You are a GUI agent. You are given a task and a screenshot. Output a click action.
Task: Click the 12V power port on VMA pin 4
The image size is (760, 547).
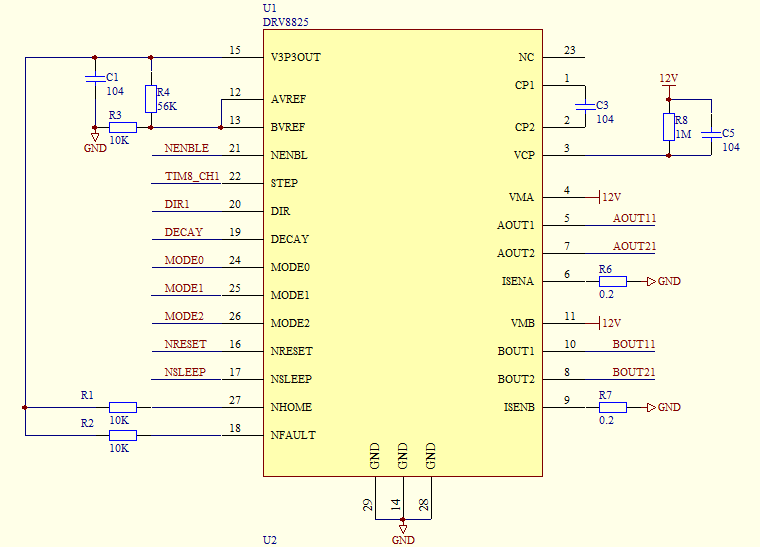pos(610,197)
